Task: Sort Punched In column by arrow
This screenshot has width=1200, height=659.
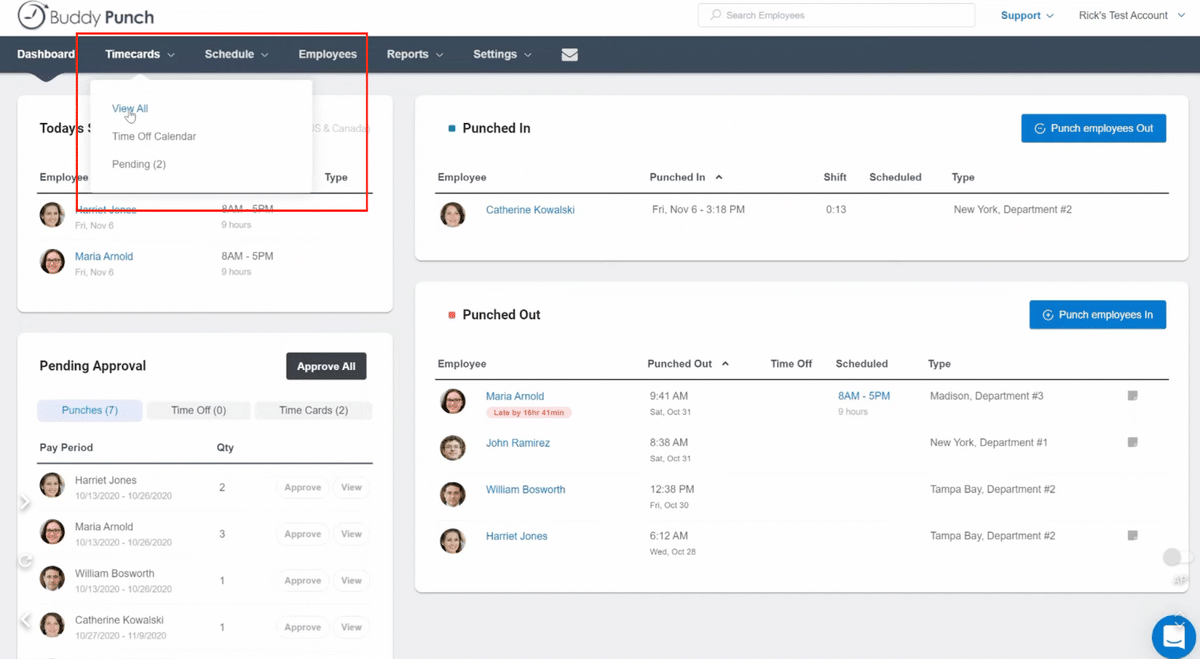Action: click(x=719, y=177)
